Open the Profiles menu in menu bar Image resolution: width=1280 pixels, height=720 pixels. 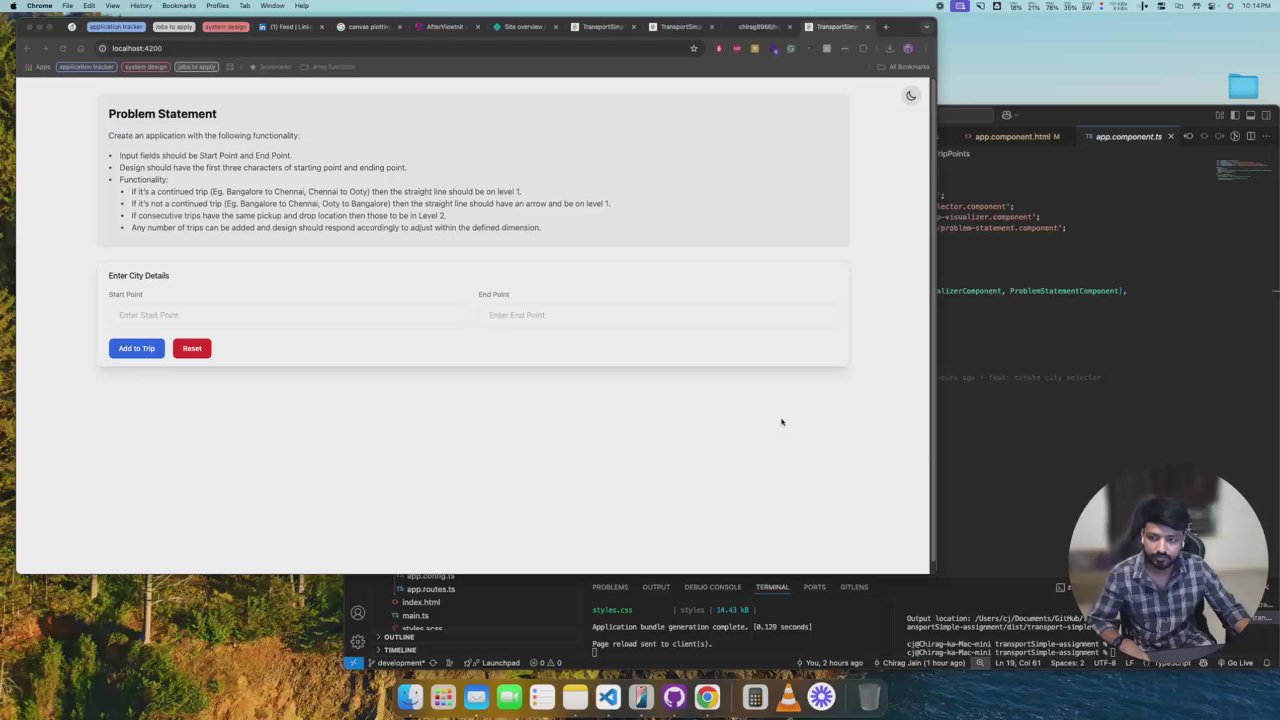[x=218, y=6]
